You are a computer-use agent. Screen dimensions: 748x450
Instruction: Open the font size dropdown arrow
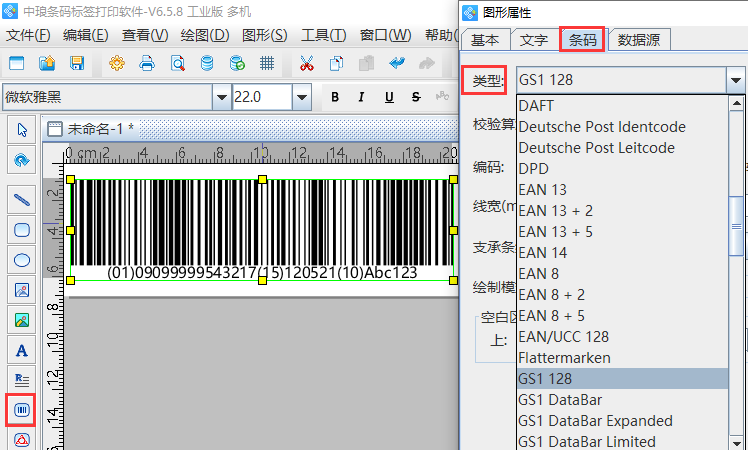click(x=301, y=97)
